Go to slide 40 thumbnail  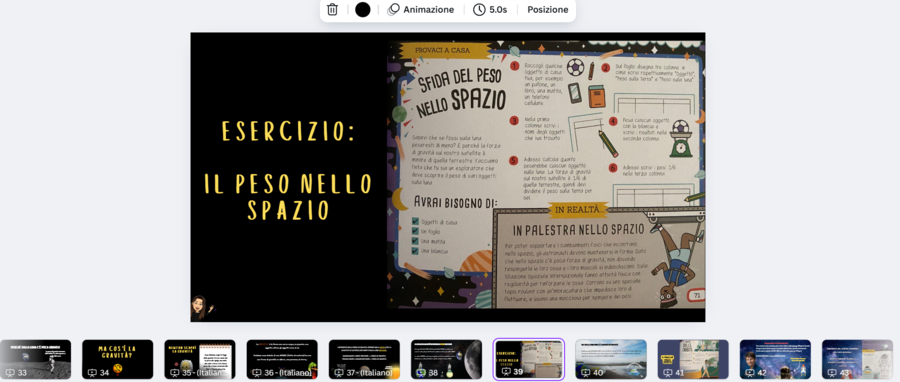tap(611, 359)
